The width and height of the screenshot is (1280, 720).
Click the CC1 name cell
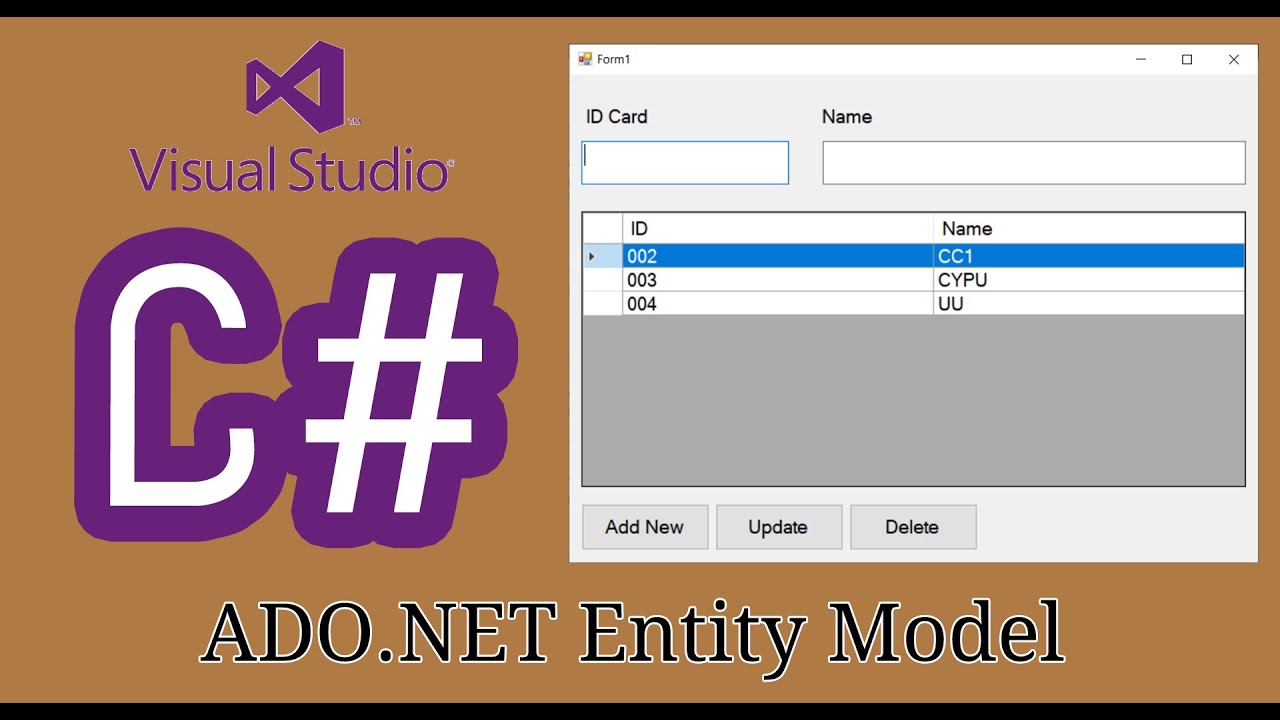click(x=1089, y=256)
